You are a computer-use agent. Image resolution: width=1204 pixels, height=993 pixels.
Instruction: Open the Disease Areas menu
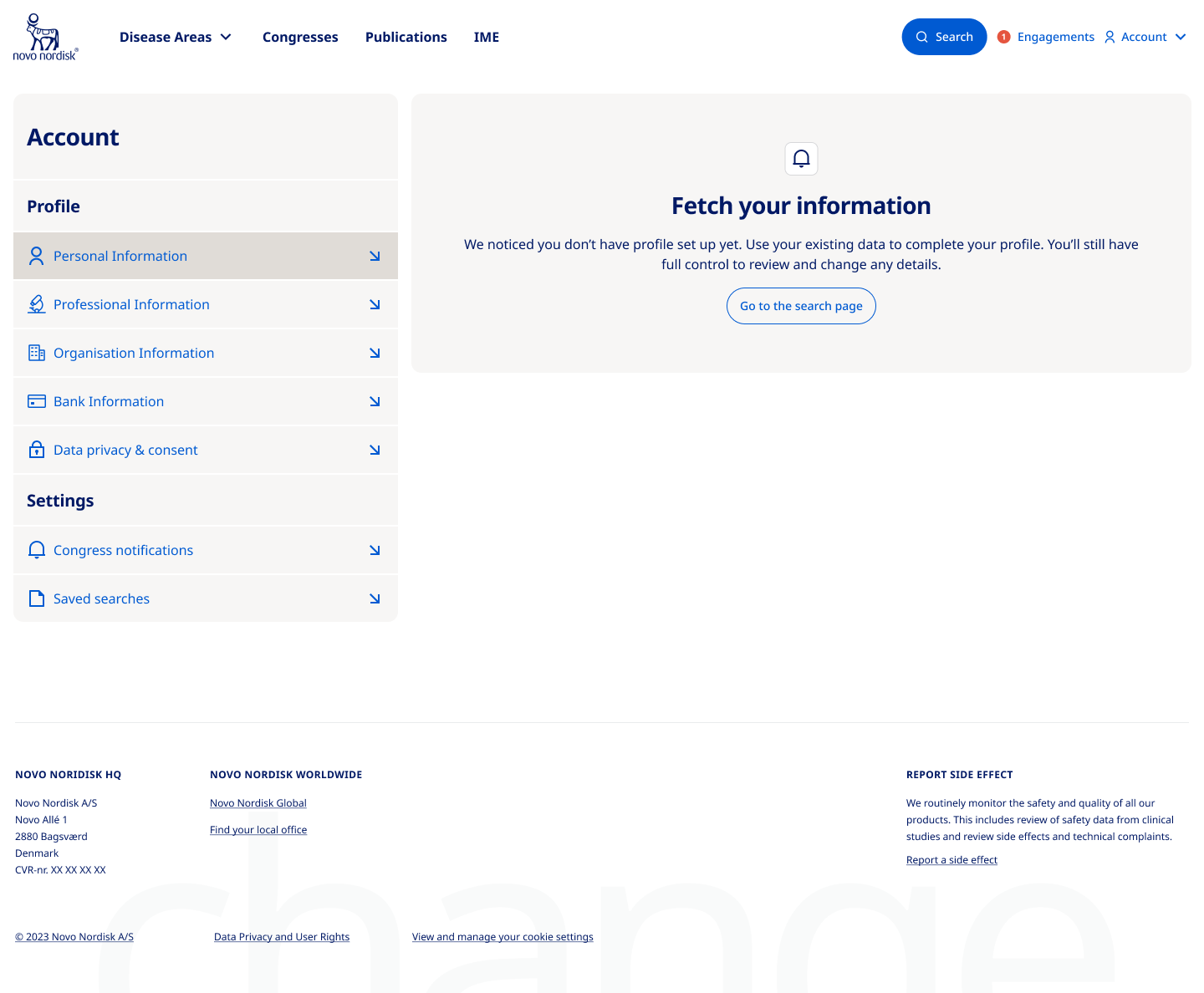pos(176,37)
